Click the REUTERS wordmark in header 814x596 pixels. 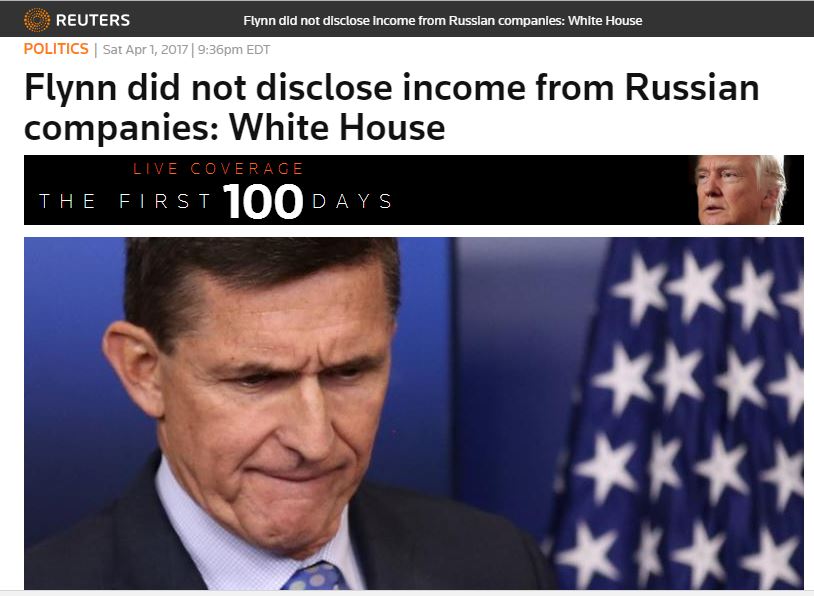(x=93, y=20)
